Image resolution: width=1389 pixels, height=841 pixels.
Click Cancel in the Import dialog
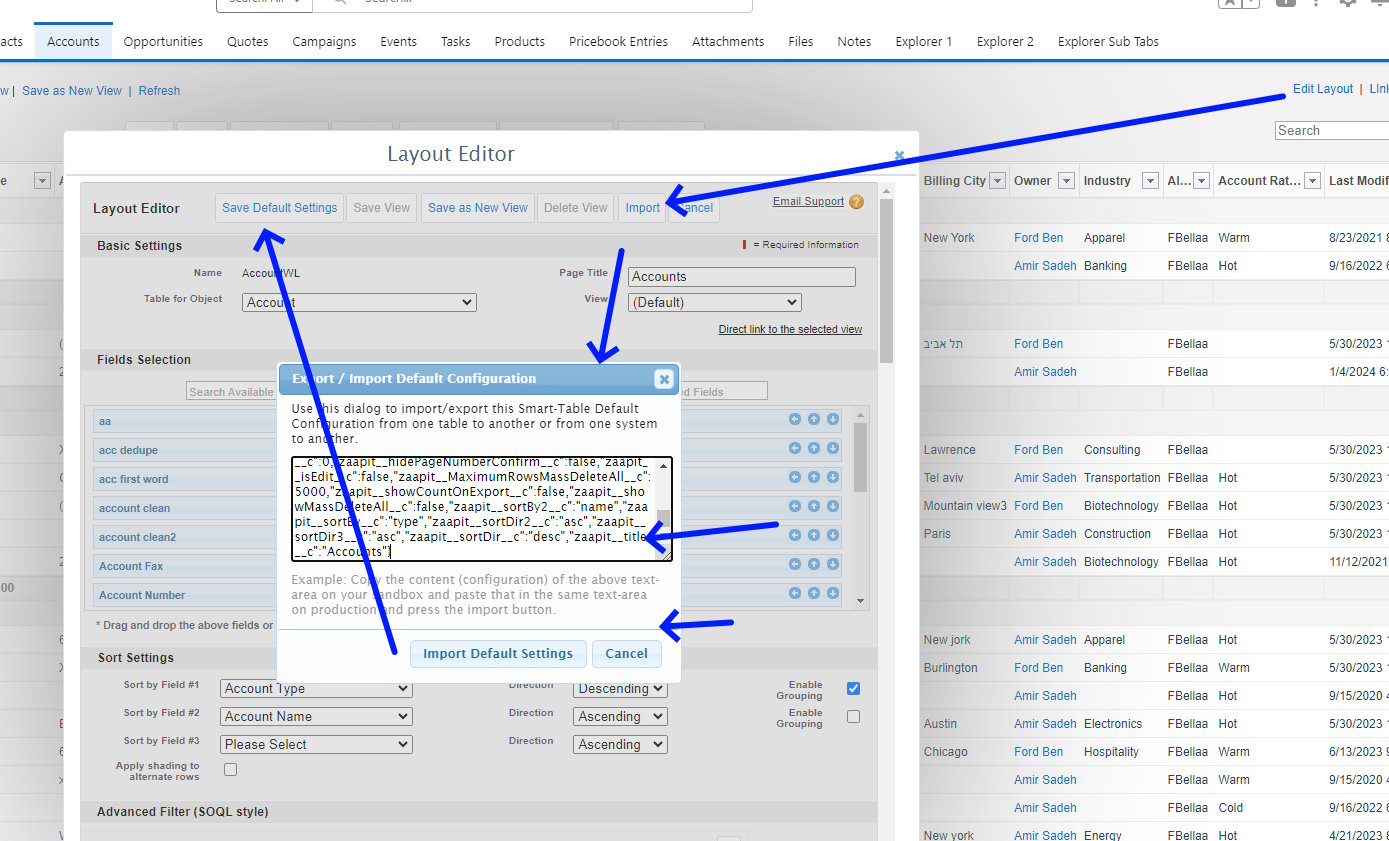tap(627, 654)
